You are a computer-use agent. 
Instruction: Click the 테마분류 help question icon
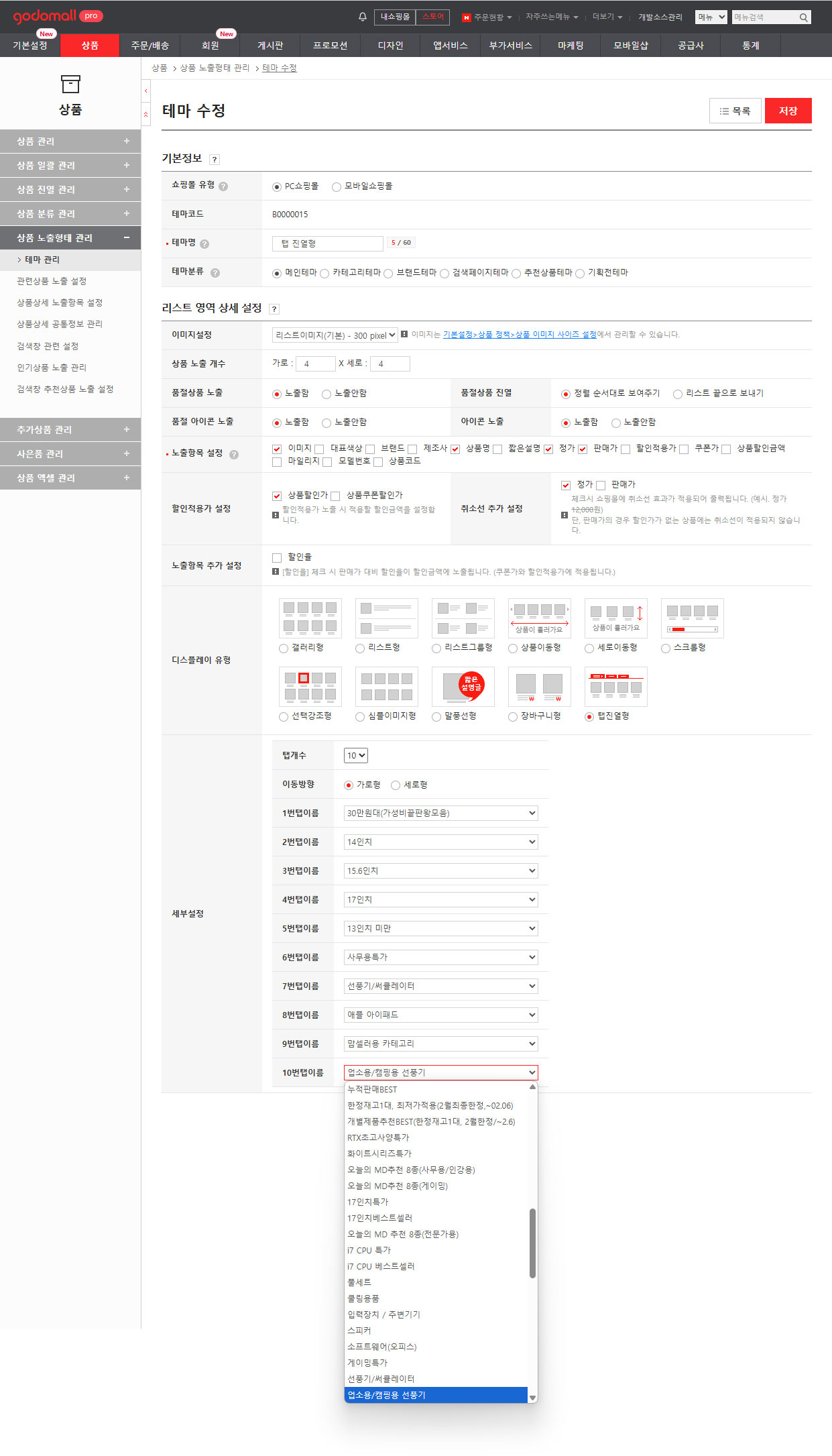[215, 273]
